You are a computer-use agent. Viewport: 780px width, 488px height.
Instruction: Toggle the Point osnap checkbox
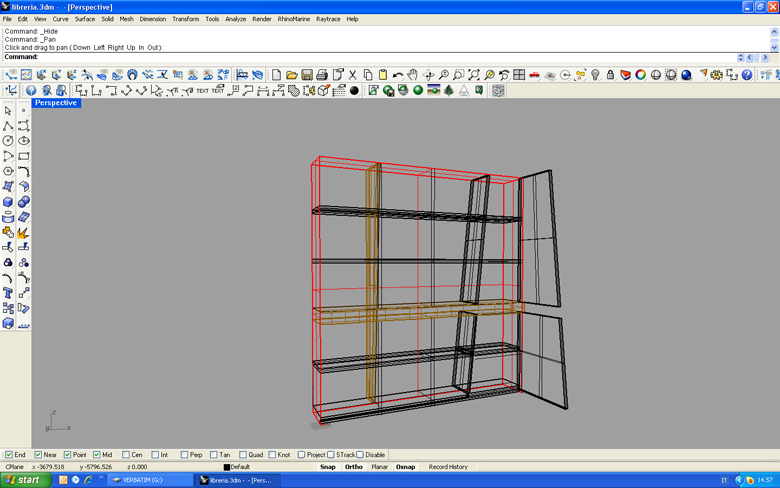(68, 455)
